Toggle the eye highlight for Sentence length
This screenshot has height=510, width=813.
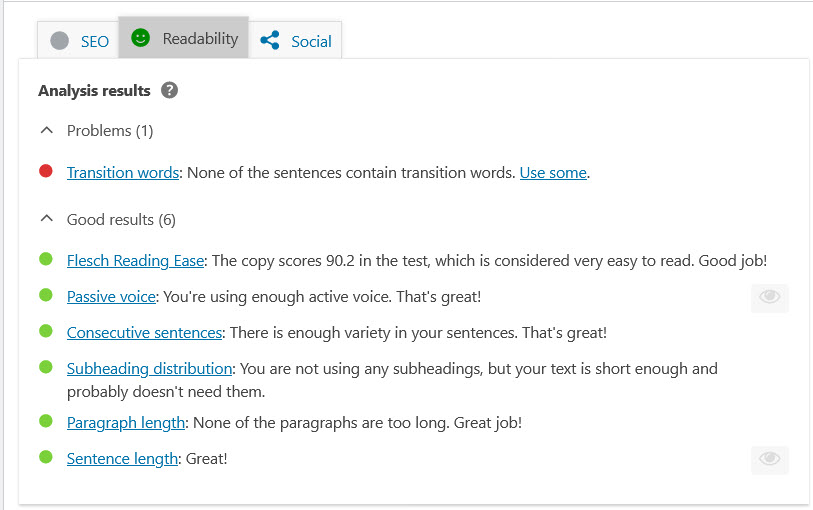[769, 459]
